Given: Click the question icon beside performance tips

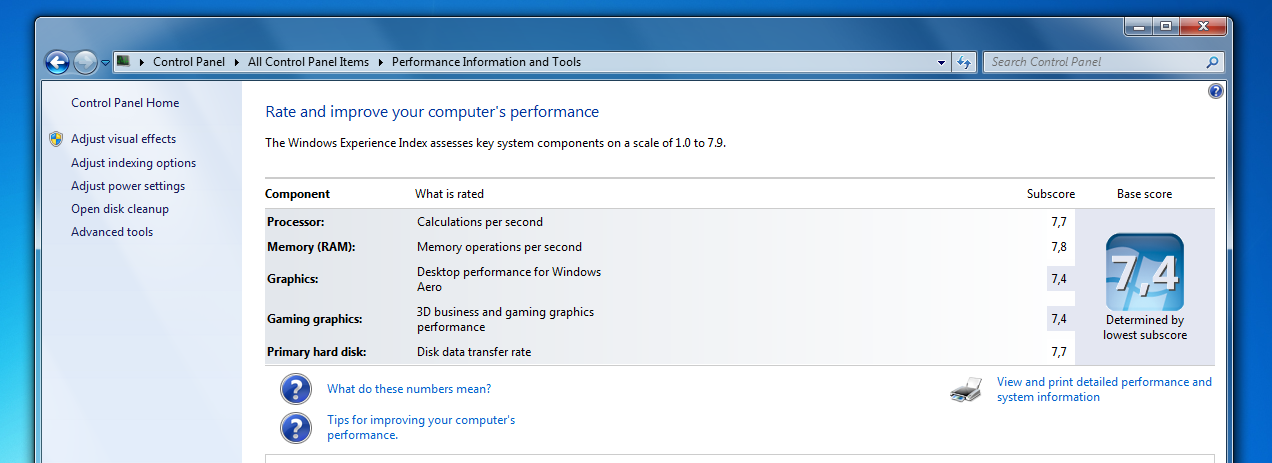Looking at the screenshot, I should [x=296, y=428].
